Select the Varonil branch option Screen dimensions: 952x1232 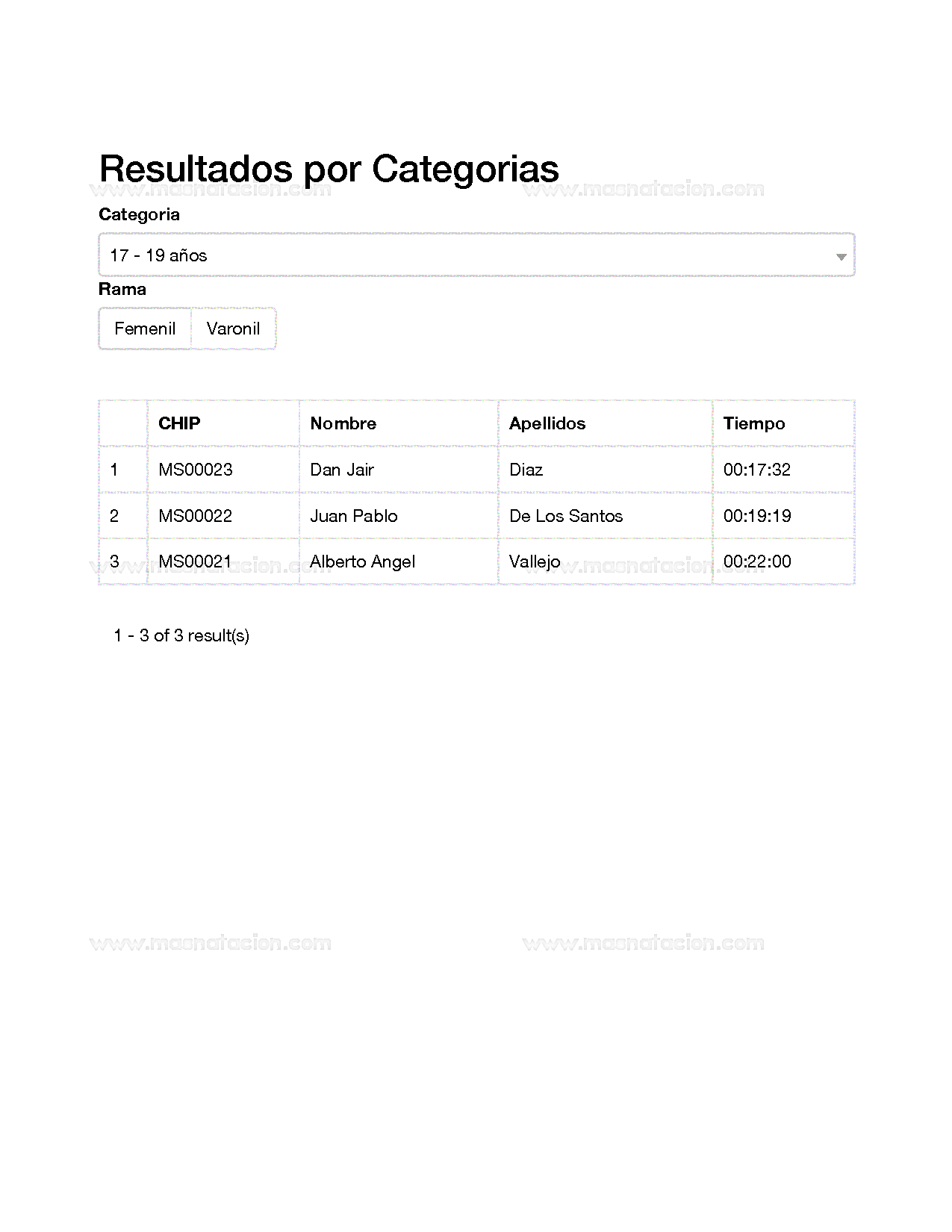click(x=233, y=329)
